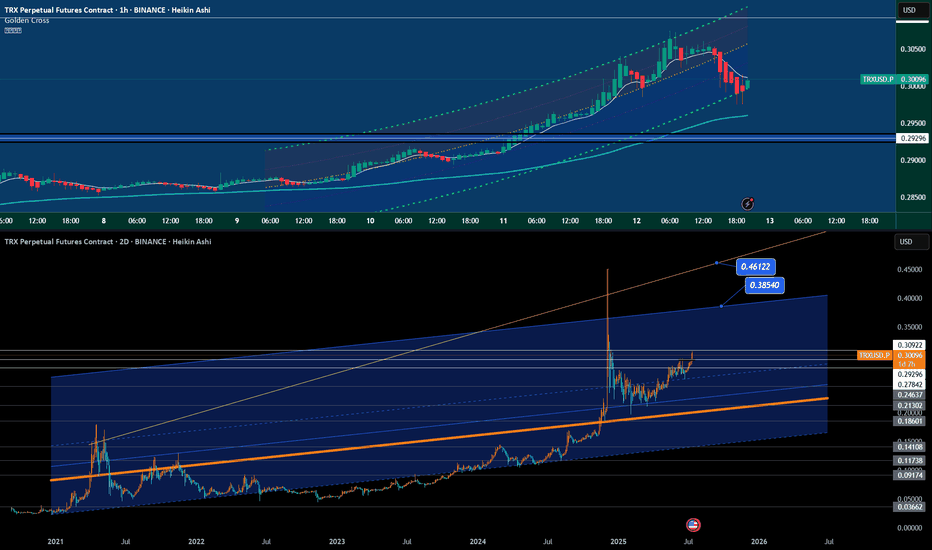Click the '2021' label on the 2D time axis
The image size is (932, 550).
tap(55, 542)
